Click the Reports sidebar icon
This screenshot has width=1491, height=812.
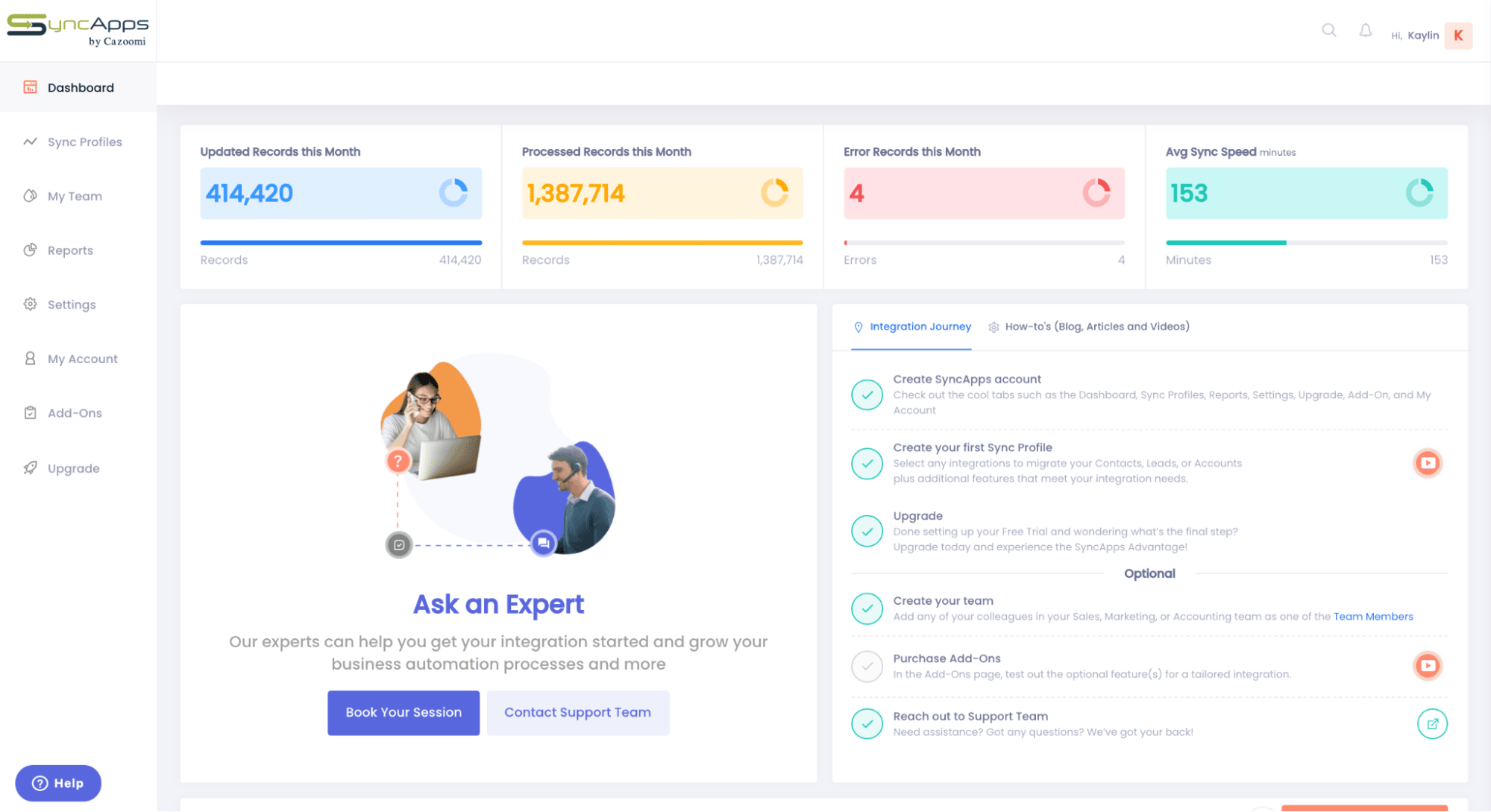(x=29, y=249)
